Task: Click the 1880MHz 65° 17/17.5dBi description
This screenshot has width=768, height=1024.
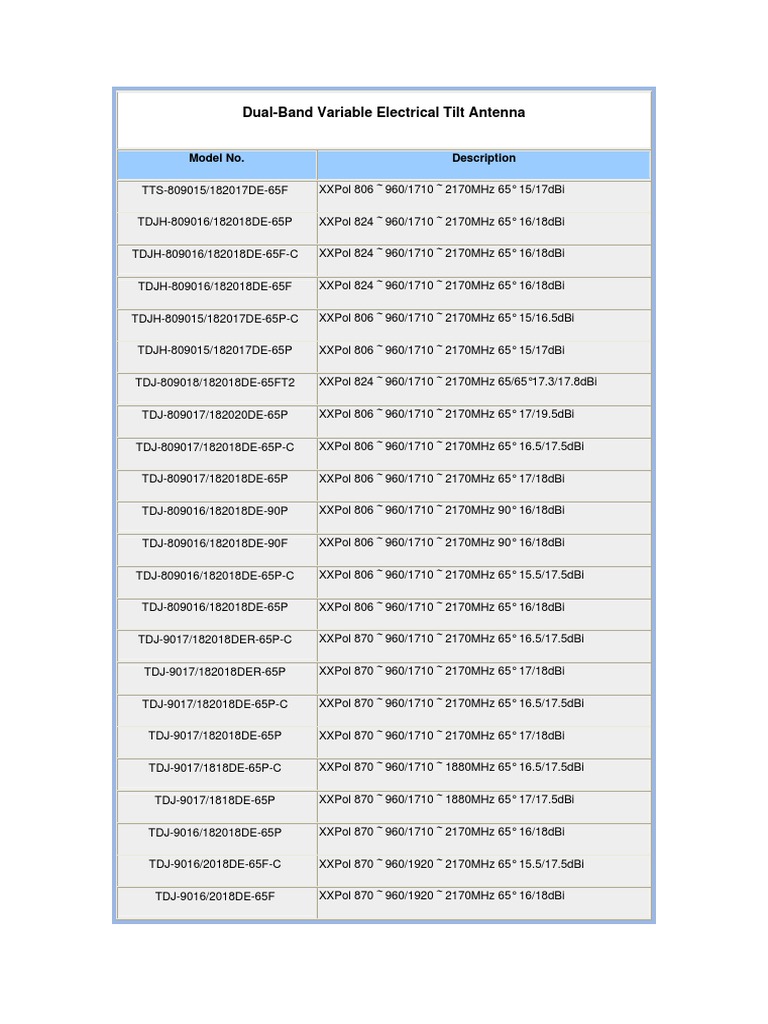Action: click(446, 800)
